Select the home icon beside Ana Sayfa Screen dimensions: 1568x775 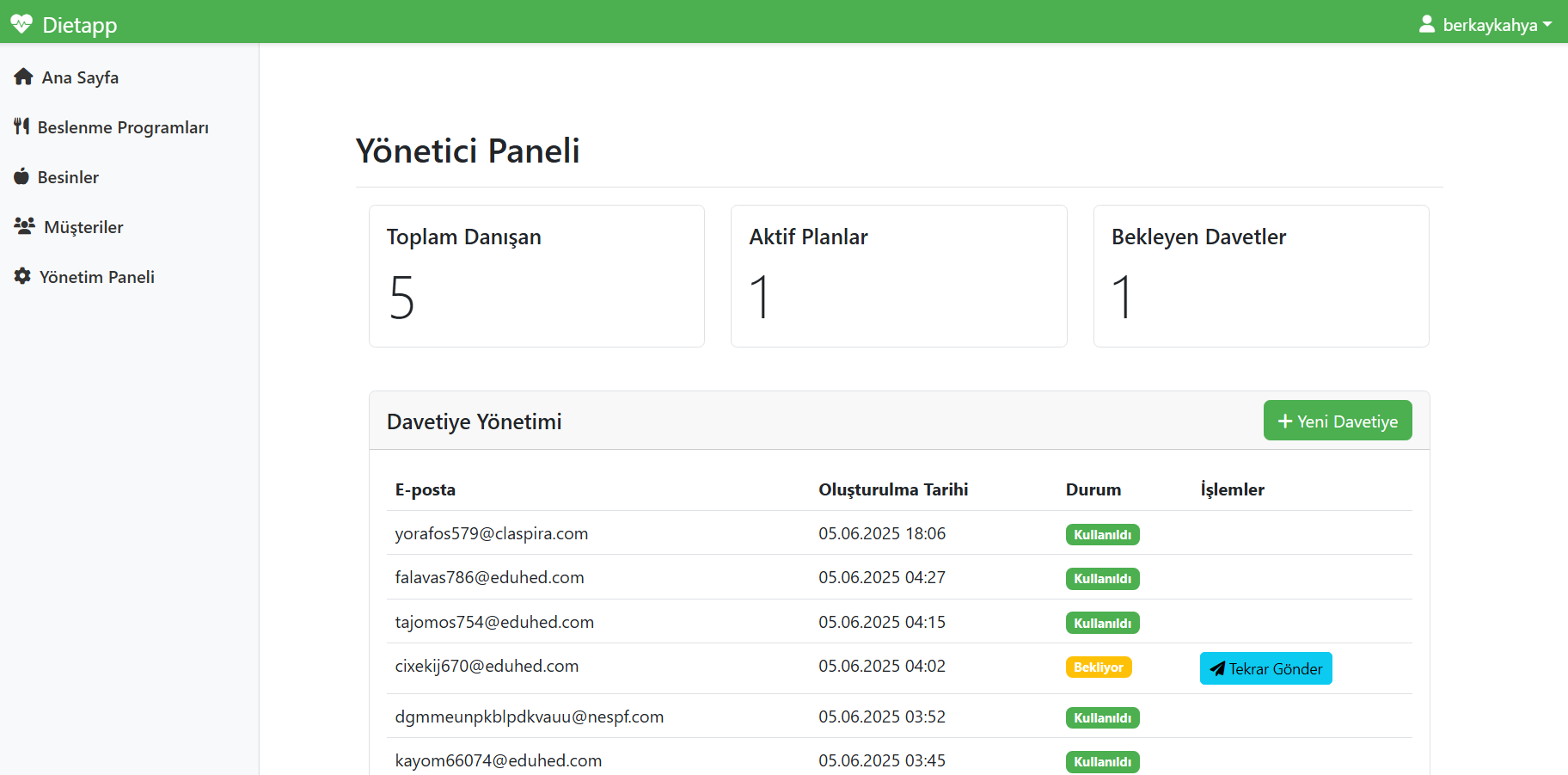22,77
